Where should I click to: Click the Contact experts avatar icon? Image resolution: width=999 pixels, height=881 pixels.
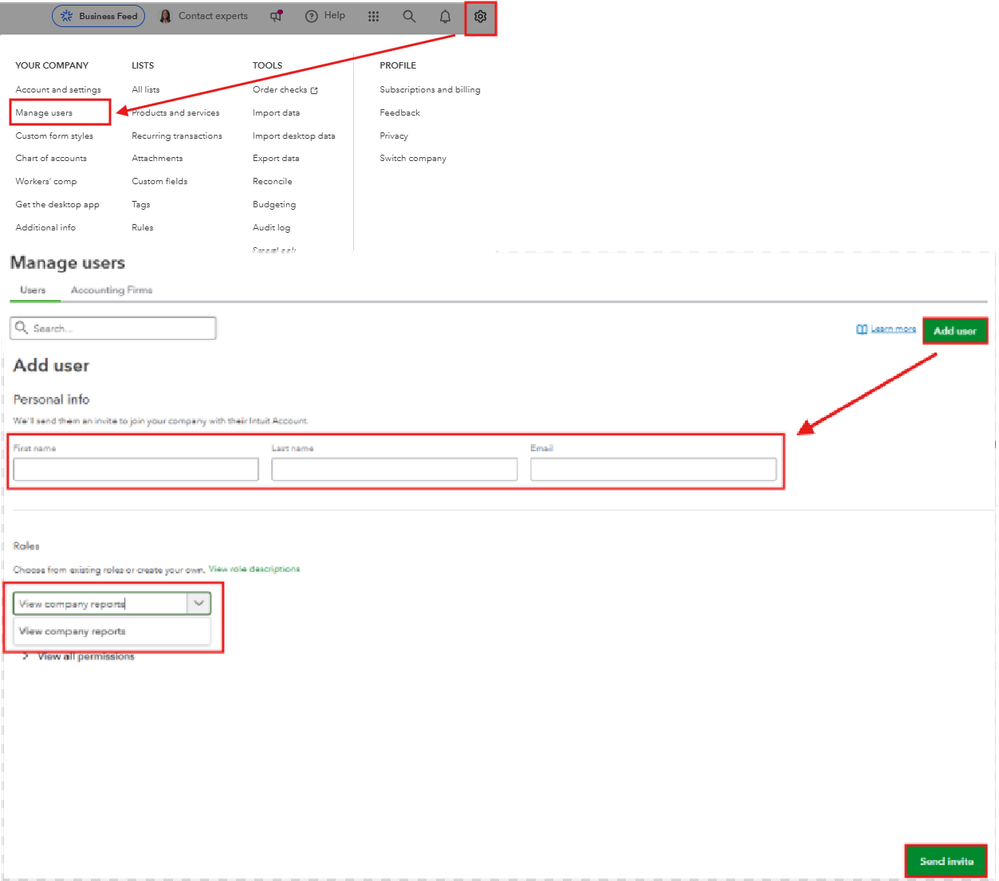click(165, 16)
